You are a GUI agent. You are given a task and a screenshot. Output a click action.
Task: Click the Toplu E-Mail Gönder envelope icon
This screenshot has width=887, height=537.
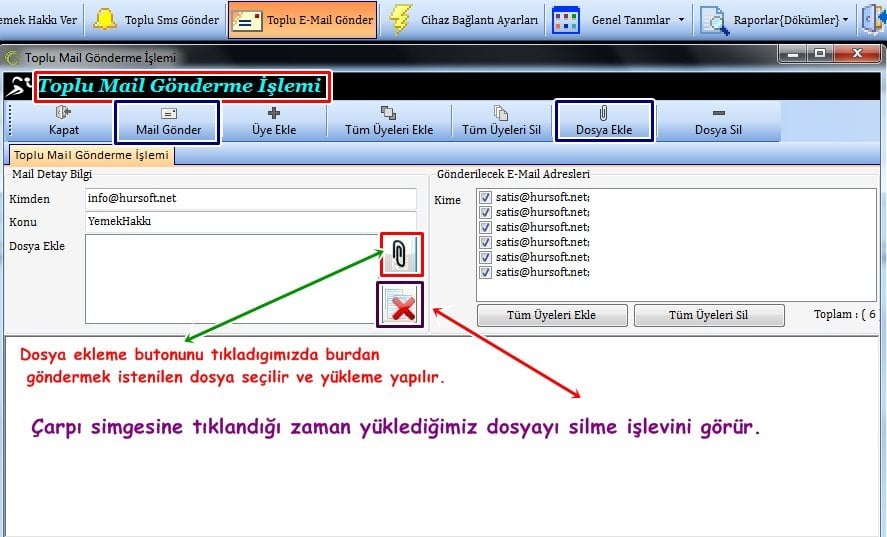point(247,20)
